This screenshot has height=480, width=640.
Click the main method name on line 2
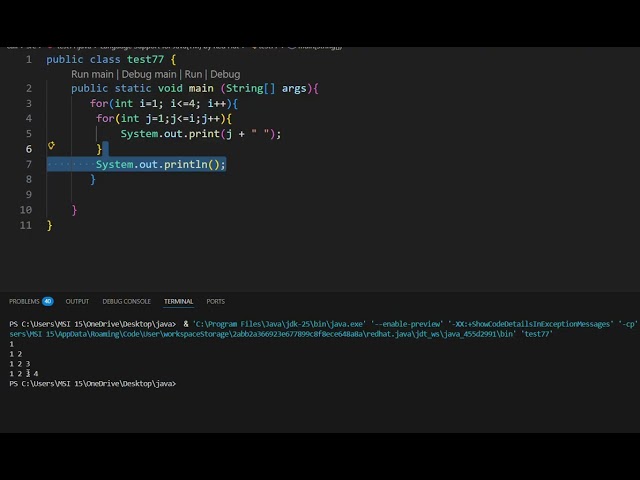click(x=201, y=89)
